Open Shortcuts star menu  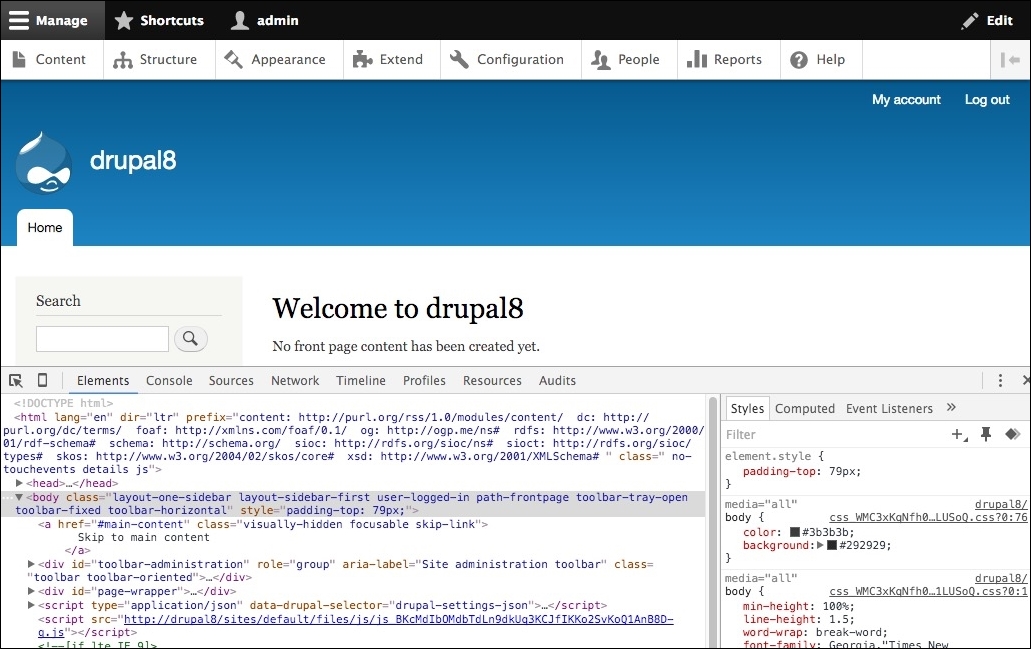[x=159, y=20]
